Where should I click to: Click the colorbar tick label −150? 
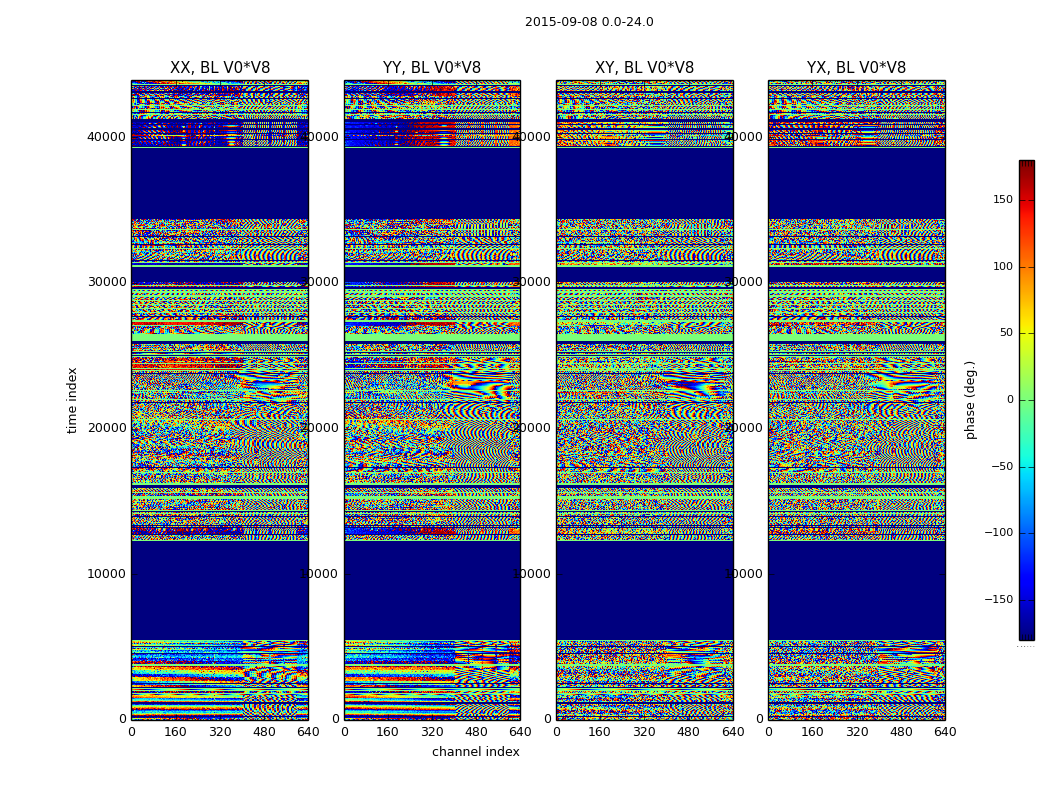999,599
